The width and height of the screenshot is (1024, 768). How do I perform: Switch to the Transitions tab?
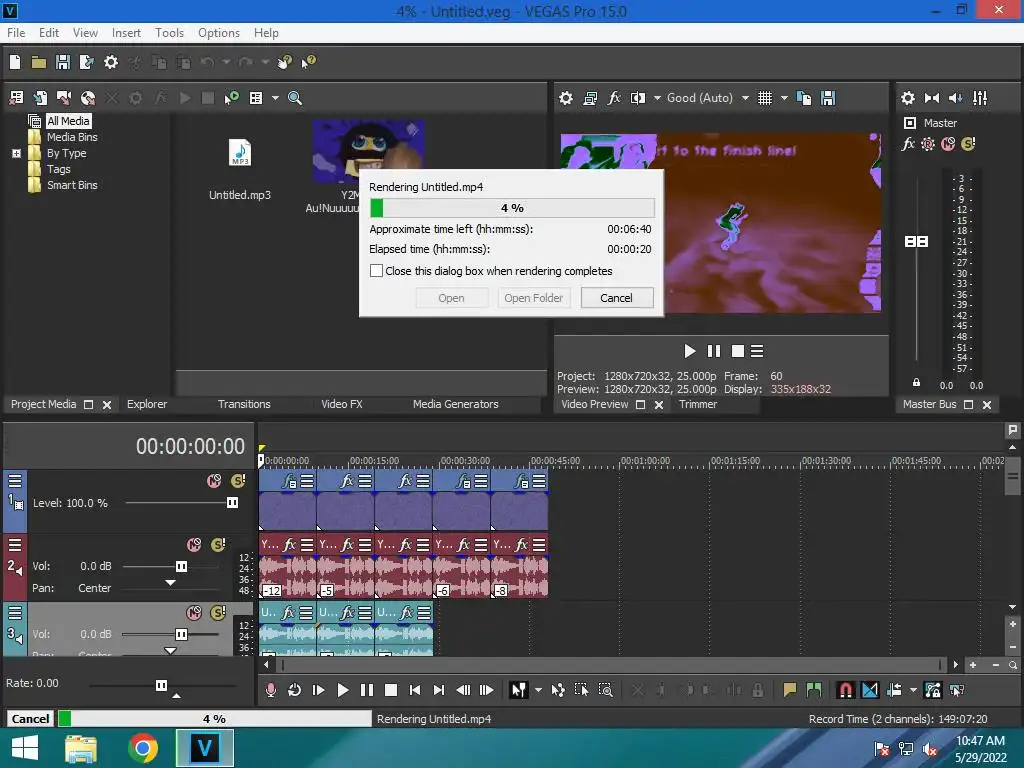[x=244, y=404]
